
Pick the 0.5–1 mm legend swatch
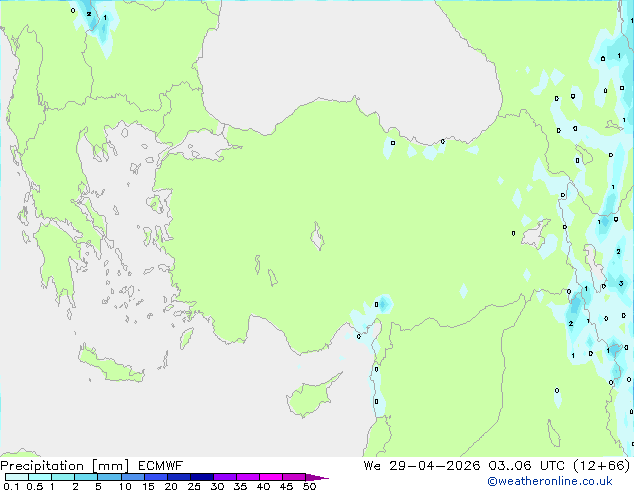(x=40, y=477)
